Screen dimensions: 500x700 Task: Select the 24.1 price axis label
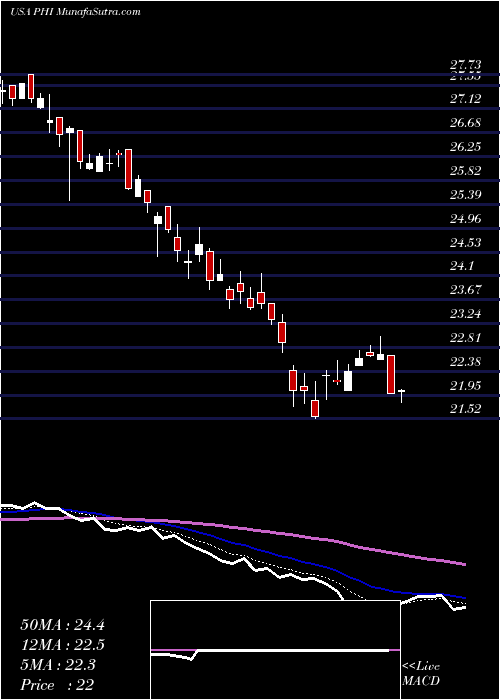click(462, 267)
